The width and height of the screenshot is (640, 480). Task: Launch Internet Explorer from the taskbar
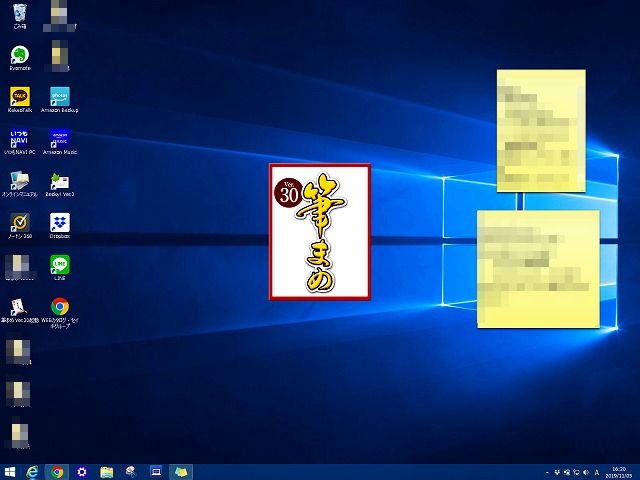[32, 472]
